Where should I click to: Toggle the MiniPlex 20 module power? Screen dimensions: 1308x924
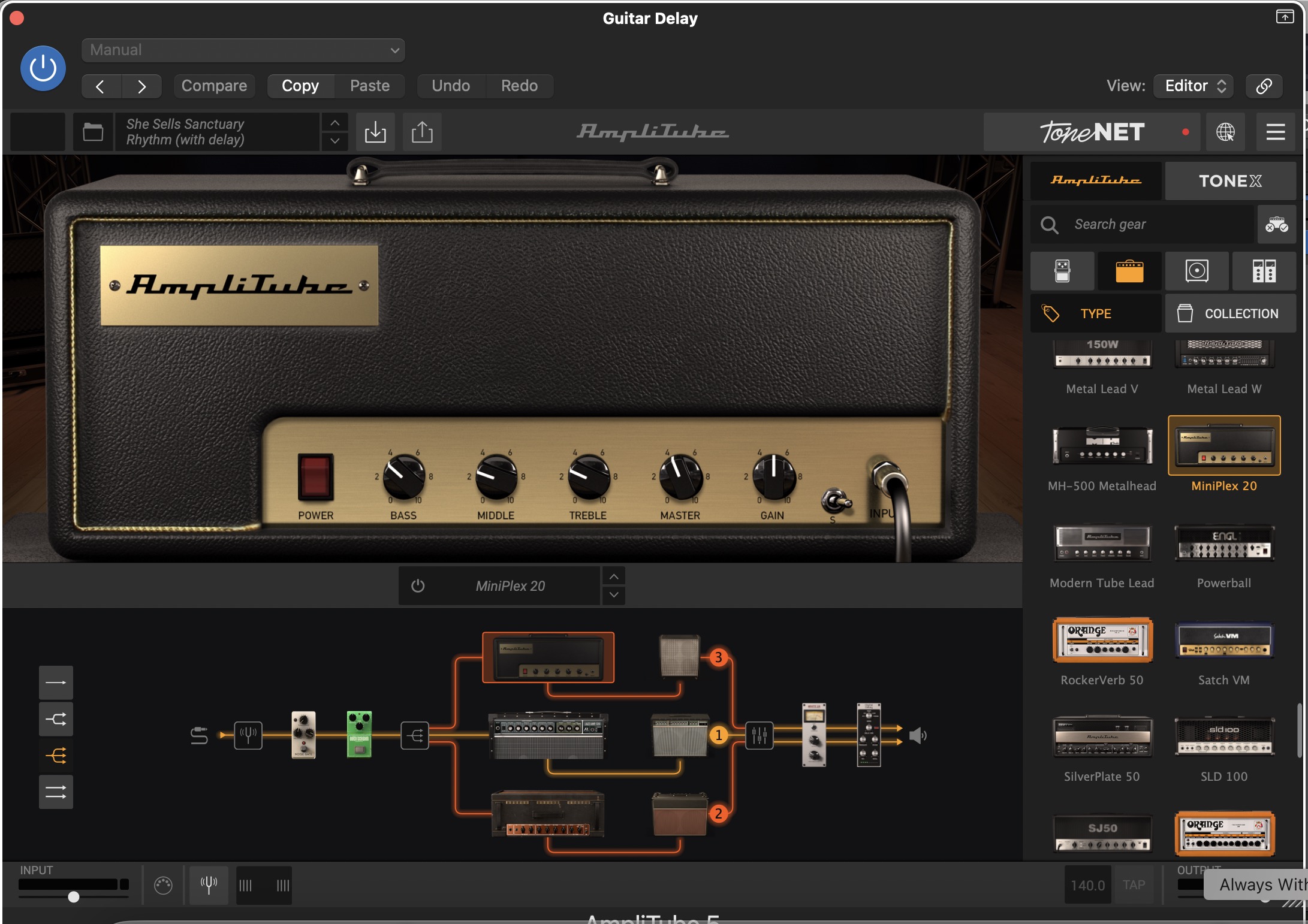tap(418, 586)
